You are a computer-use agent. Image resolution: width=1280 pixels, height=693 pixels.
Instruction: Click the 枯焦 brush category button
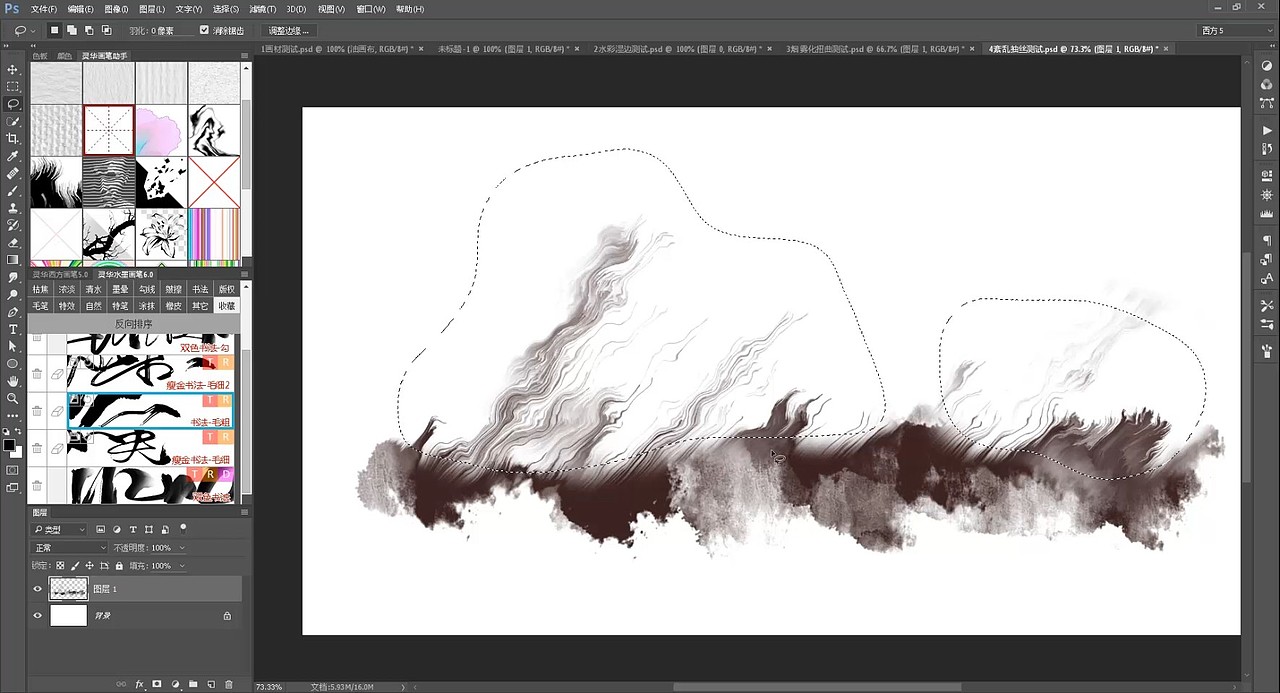point(40,290)
